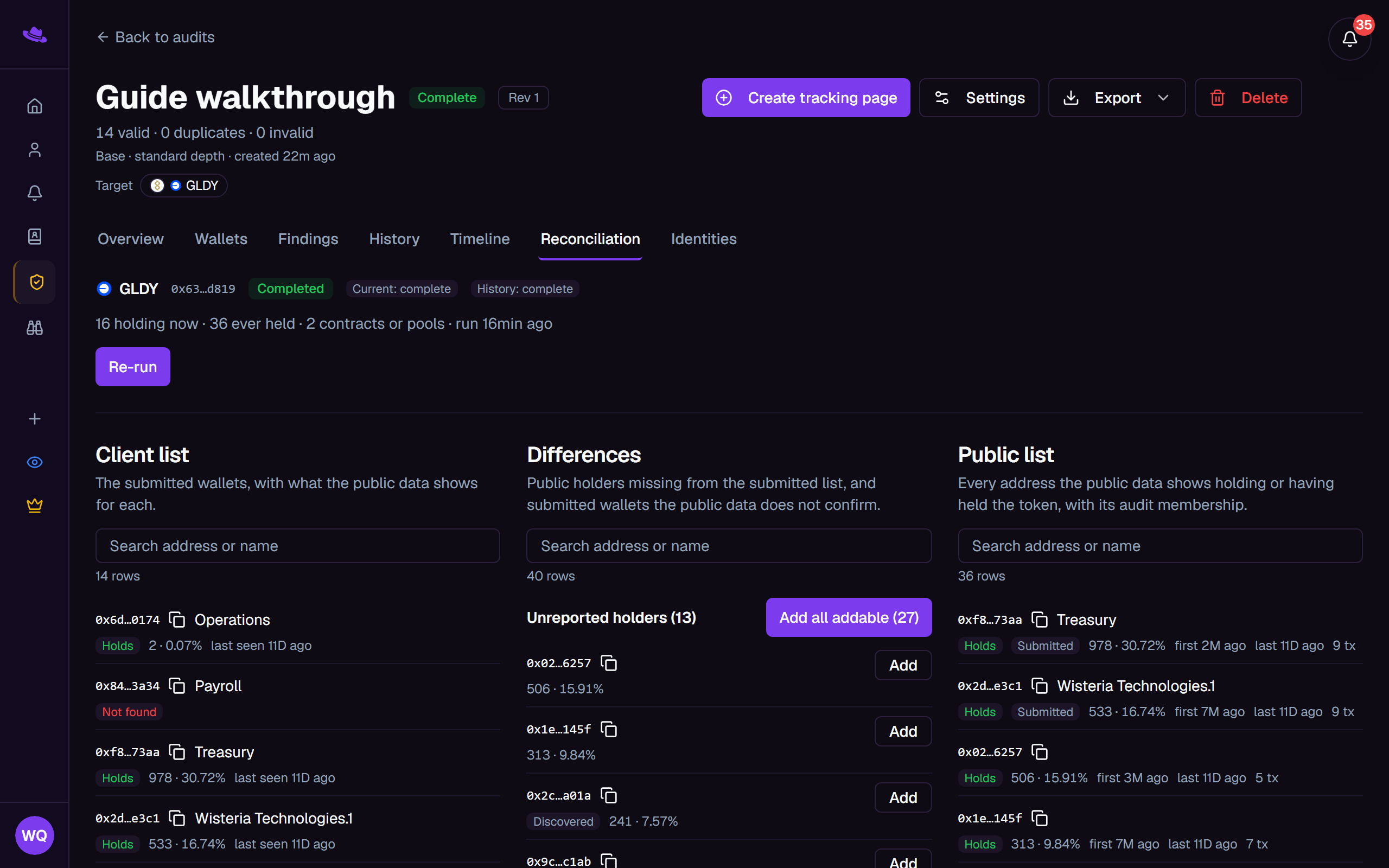The image size is (1389, 868).
Task: Open the contacts book sidebar icon
Action: point(34,237)
